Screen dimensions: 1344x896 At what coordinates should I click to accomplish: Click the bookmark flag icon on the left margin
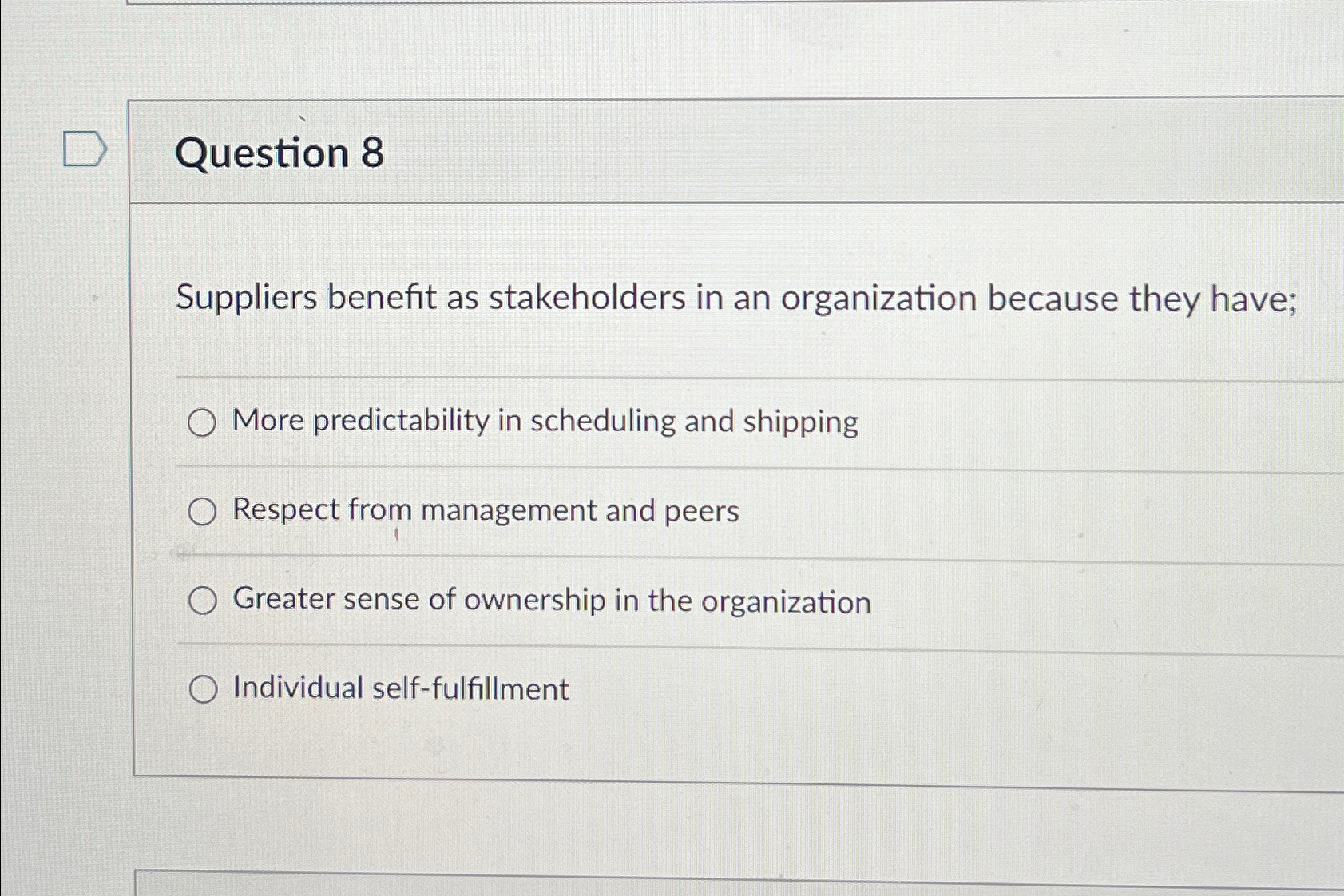pos(83,149)
